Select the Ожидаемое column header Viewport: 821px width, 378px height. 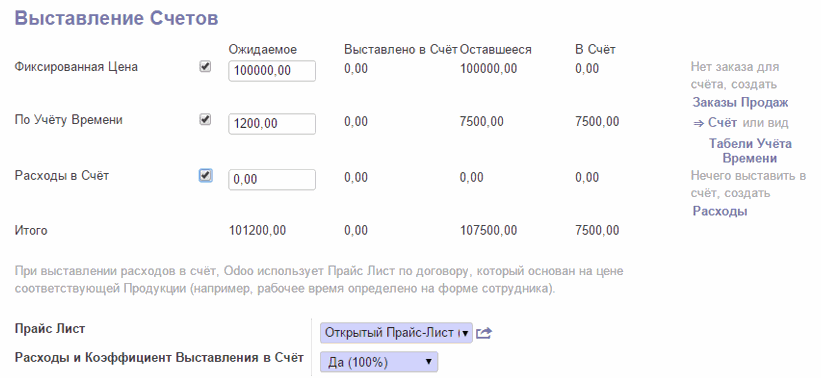pyautogui.click(x=263, y=50)
